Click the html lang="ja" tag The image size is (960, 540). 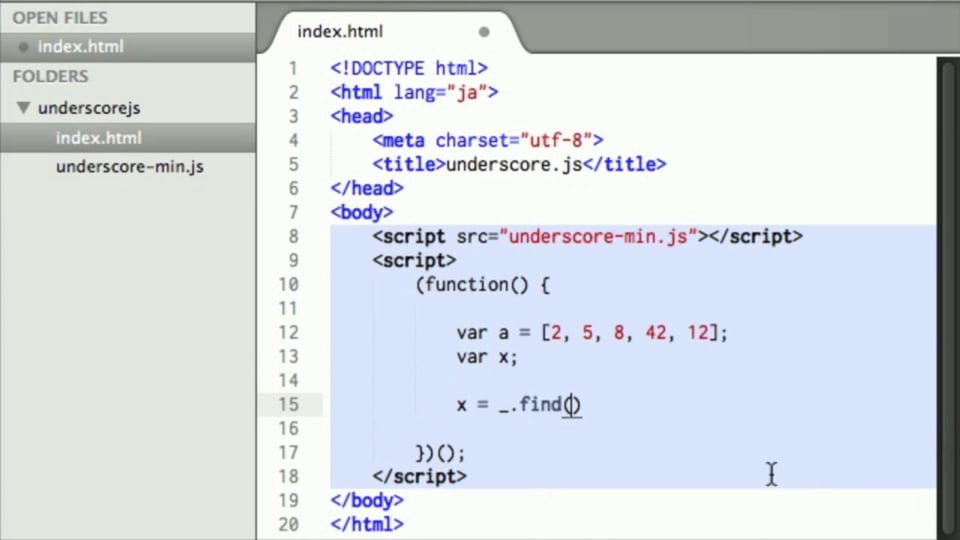[x=414, y=92]
